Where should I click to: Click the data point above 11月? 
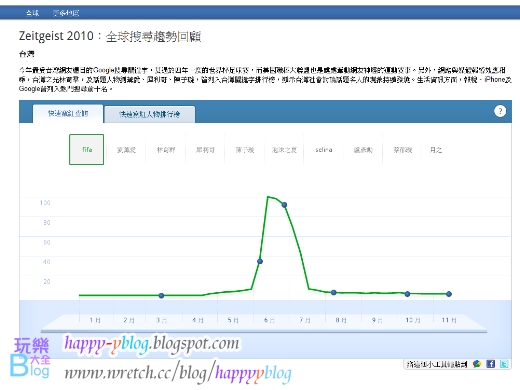click(x=449, y=294)
